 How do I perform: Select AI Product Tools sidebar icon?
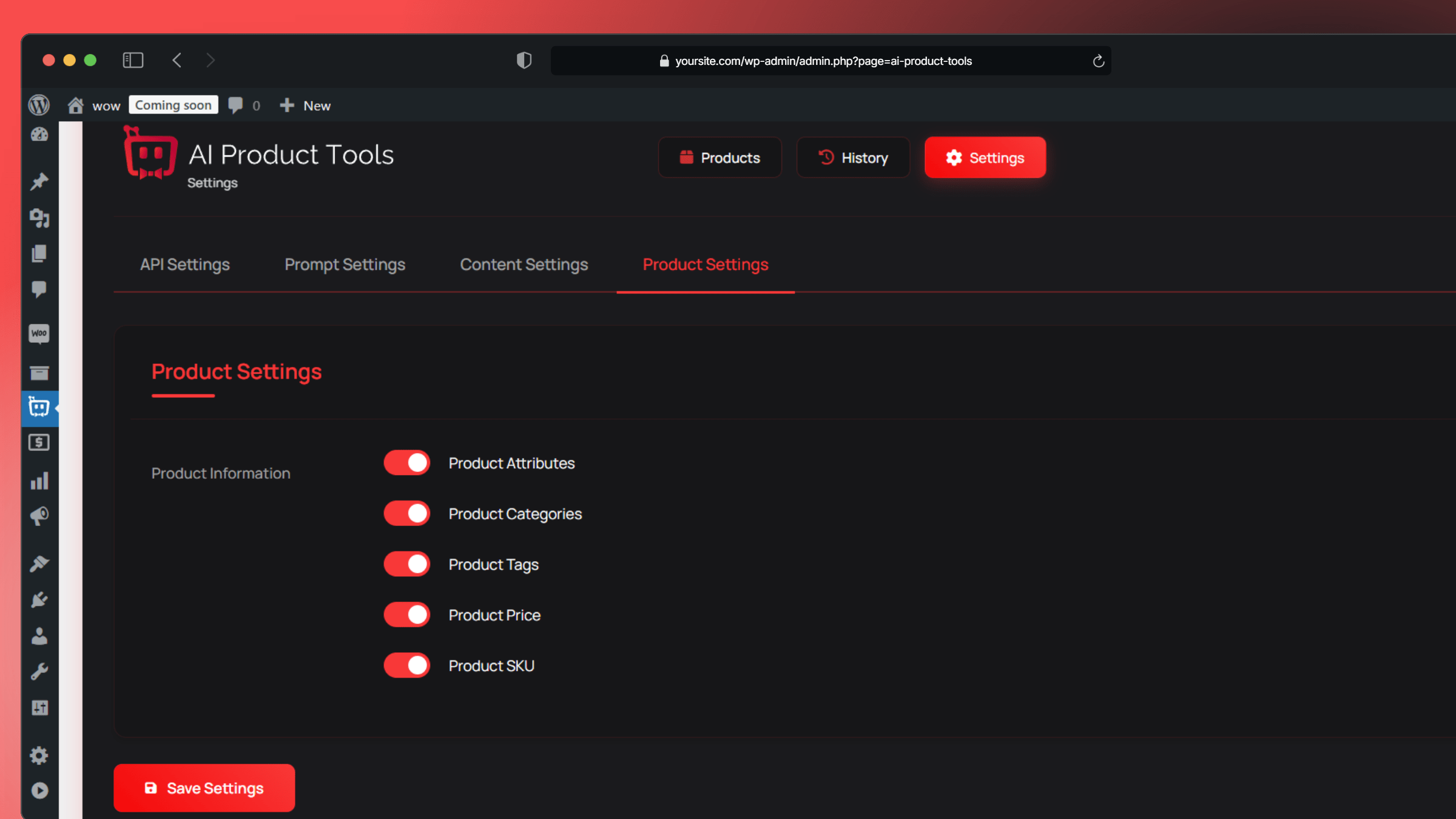[39, 407]
